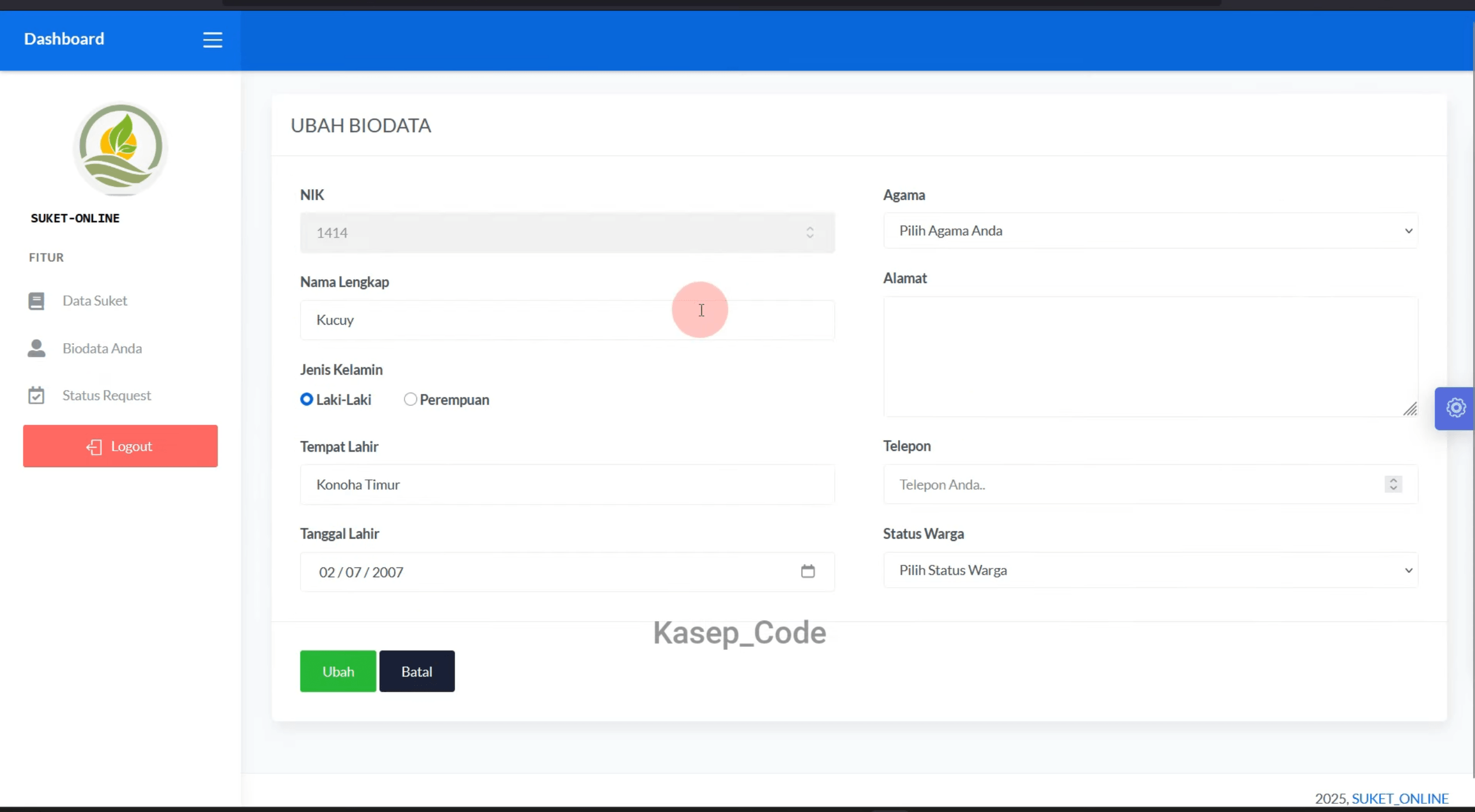The width and height of the screenshot is (1475, 812).
Task: Toggle the hamburger sidebar menu
Action: coord(212,40)
